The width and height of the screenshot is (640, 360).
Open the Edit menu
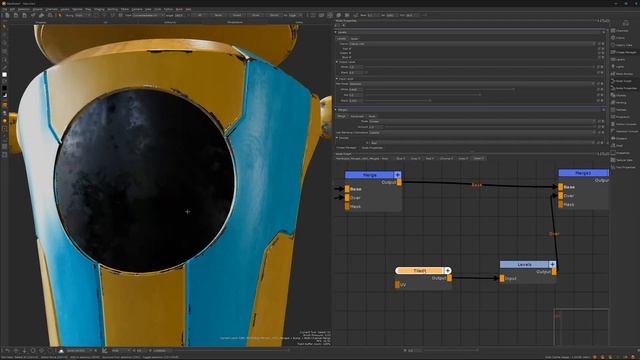click(12, 9)
